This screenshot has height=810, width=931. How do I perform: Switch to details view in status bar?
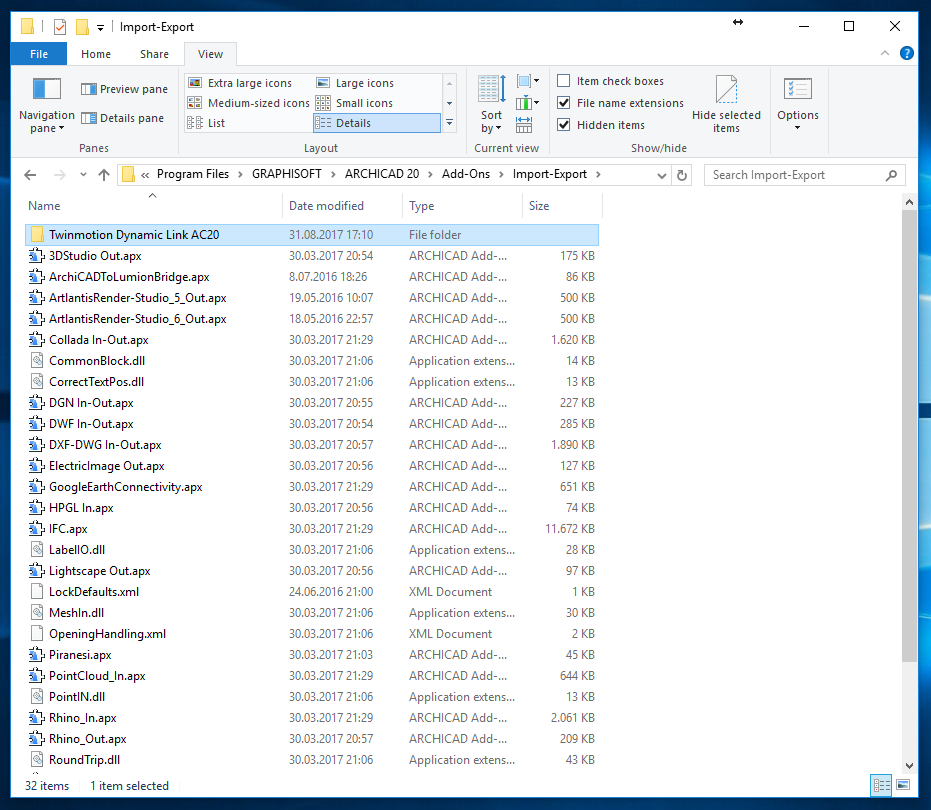click(x=882, y=785)
